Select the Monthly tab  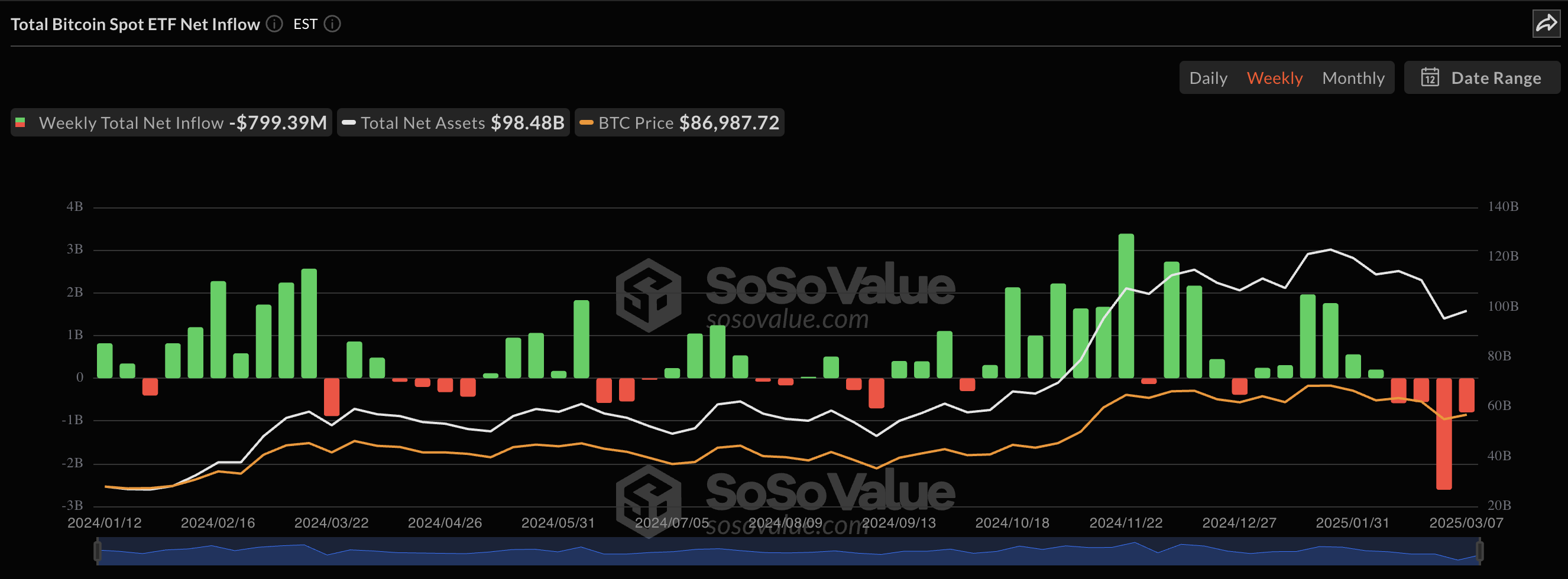(x=1353, y=77)
